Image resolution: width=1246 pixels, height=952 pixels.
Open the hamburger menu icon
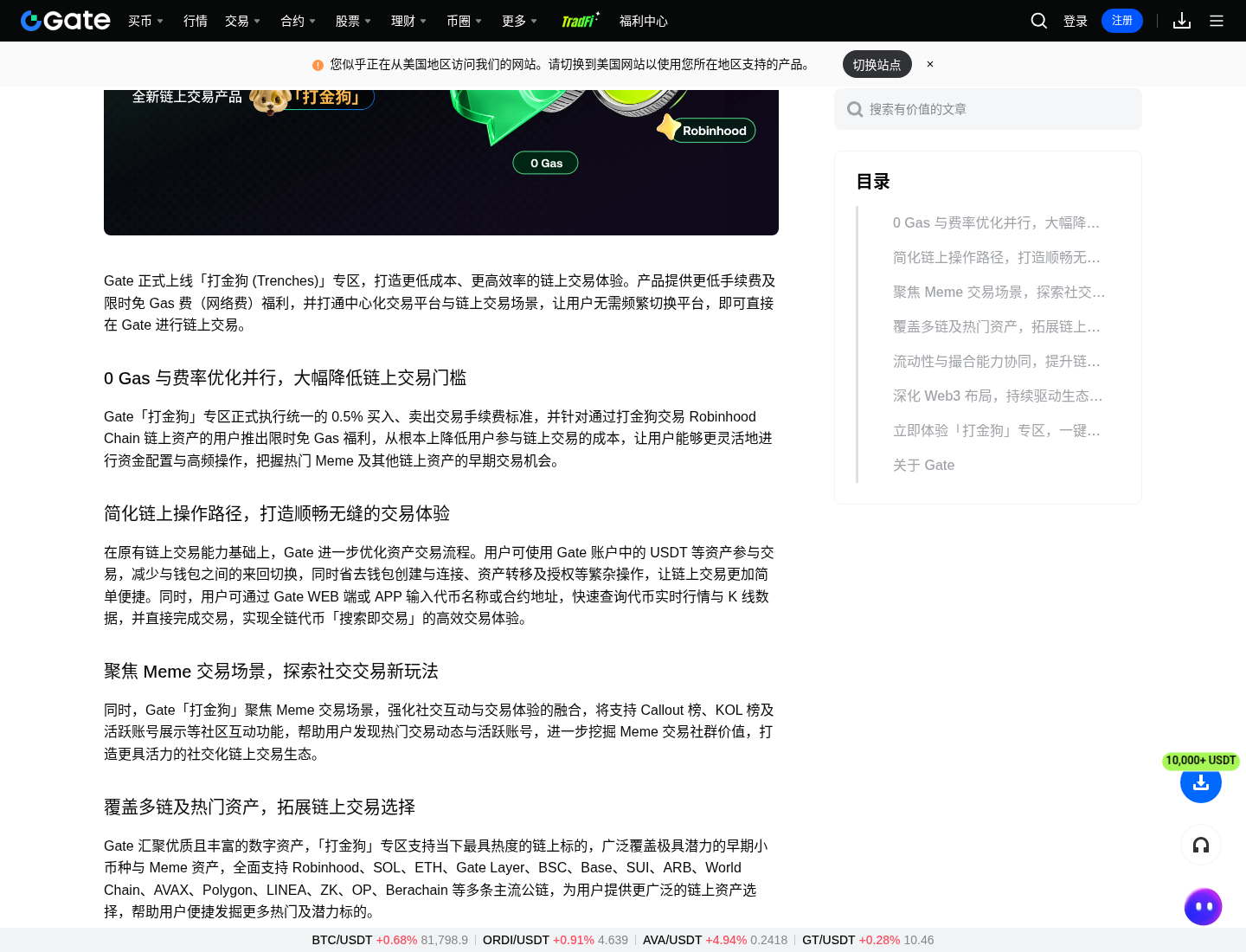tap(1217, 21)
